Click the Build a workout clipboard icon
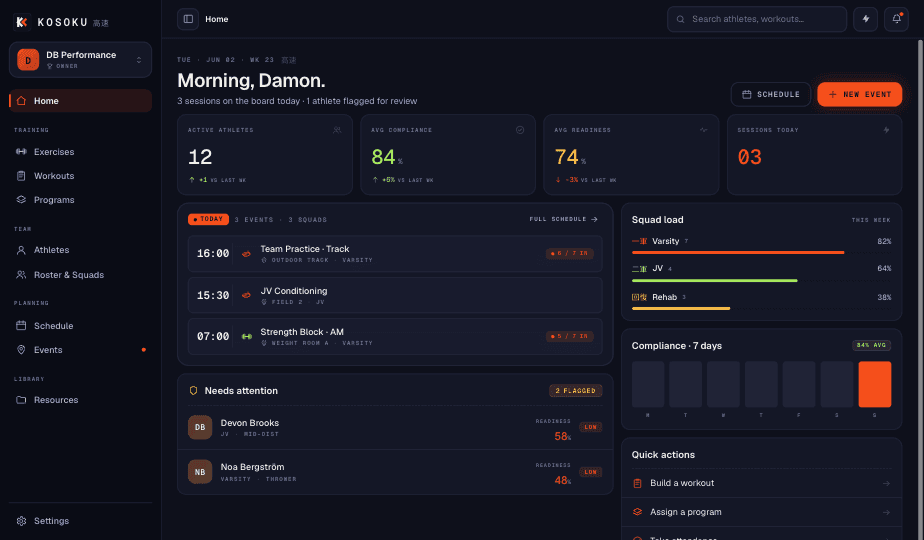924x540 pixels. [637, 483]
